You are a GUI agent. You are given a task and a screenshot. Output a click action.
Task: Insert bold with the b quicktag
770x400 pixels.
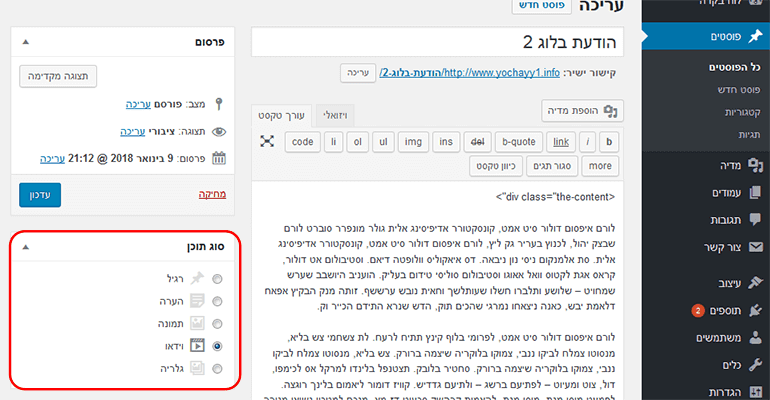click(x=609, y=142)
